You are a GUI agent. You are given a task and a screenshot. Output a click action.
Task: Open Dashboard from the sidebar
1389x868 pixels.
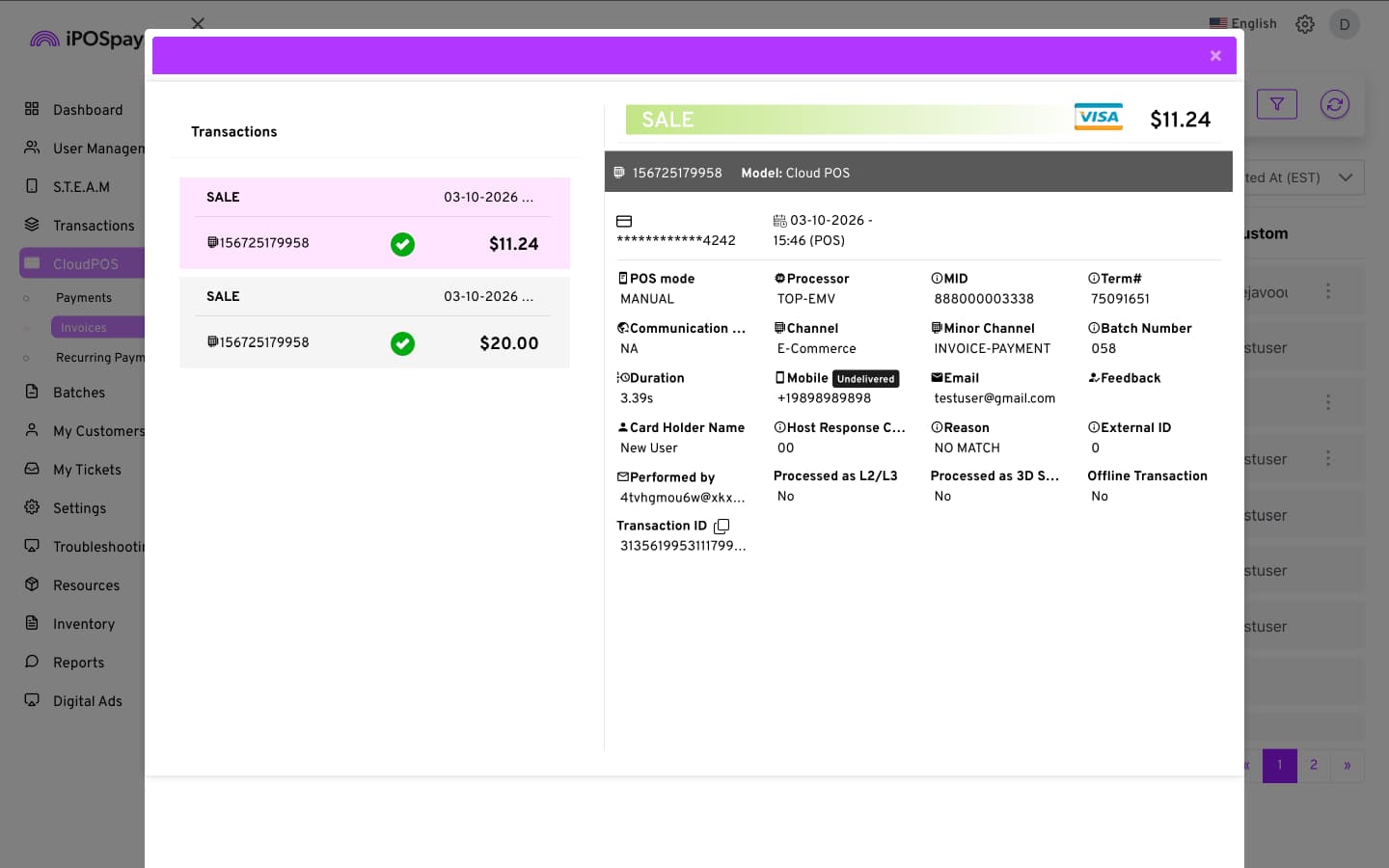tap(87, 110)
